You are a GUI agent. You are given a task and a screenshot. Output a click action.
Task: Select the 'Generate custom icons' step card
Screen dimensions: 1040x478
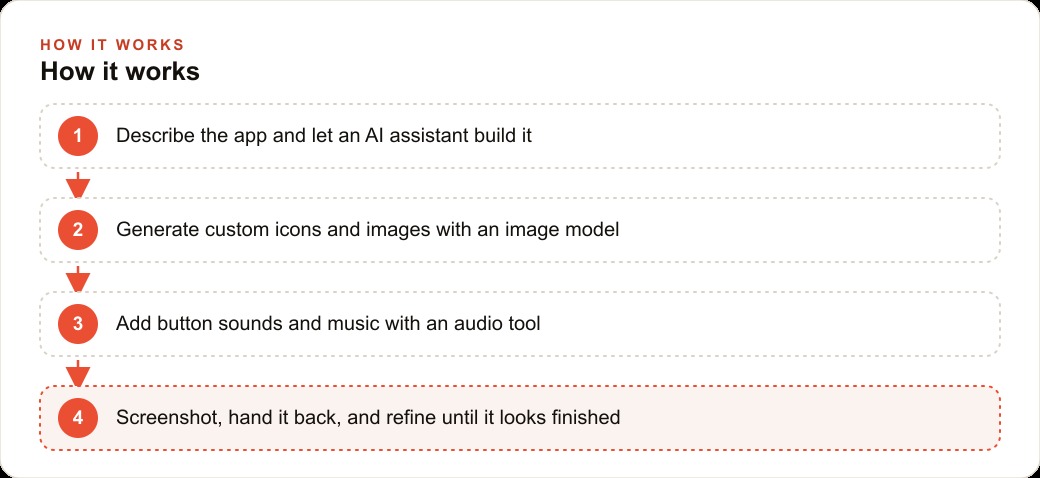(520, 230)
